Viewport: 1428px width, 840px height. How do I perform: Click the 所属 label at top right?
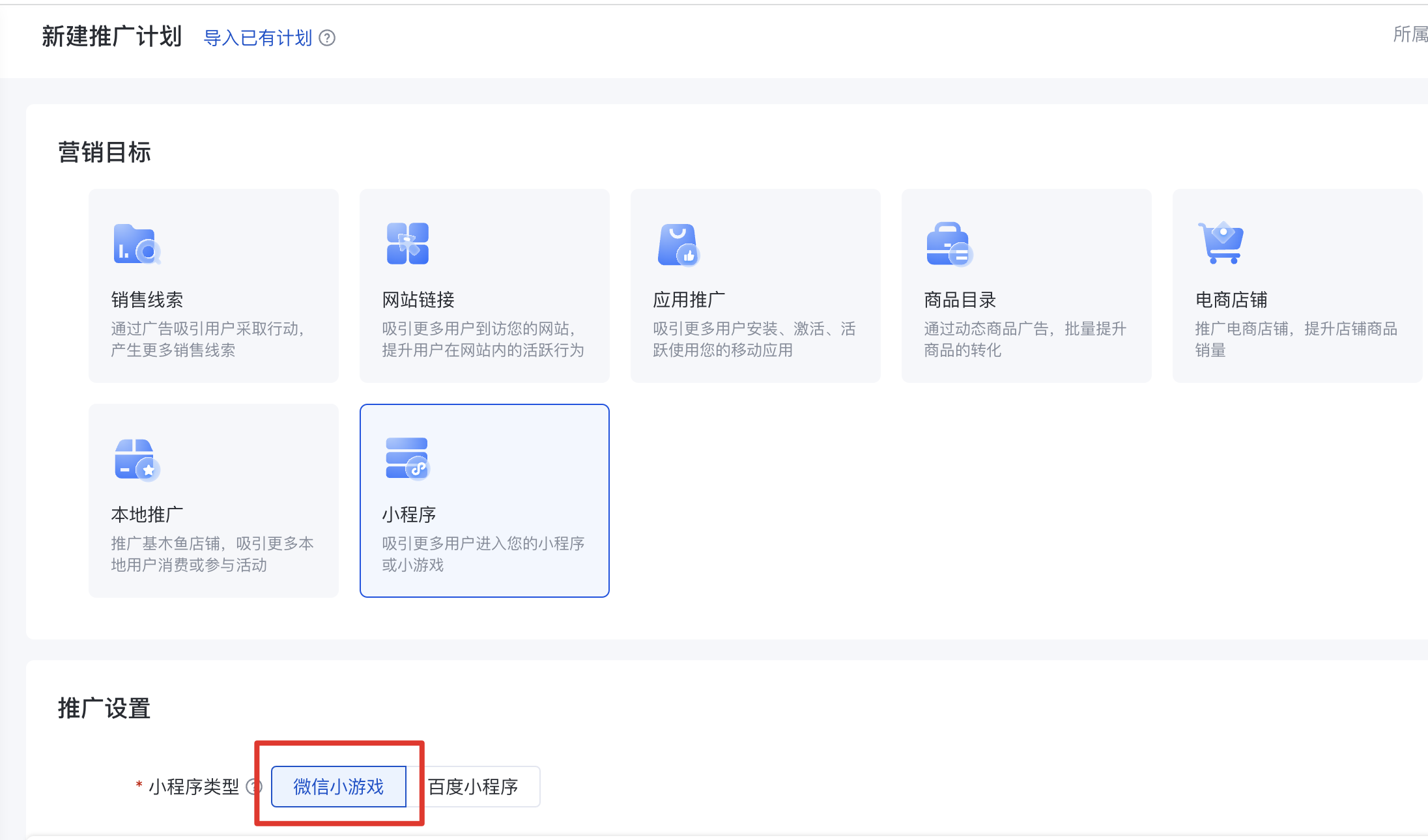click(x=1410, y=35)
